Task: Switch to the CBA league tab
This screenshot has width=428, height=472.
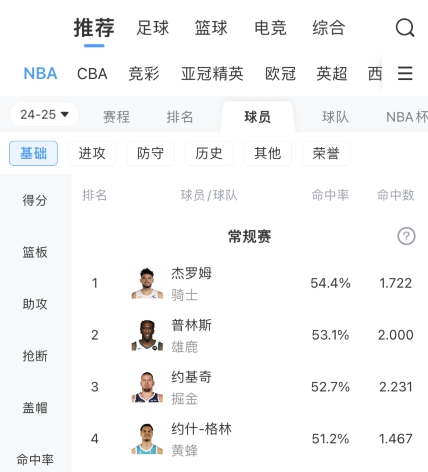Action: pyautogui.click(x=92, y=74)
